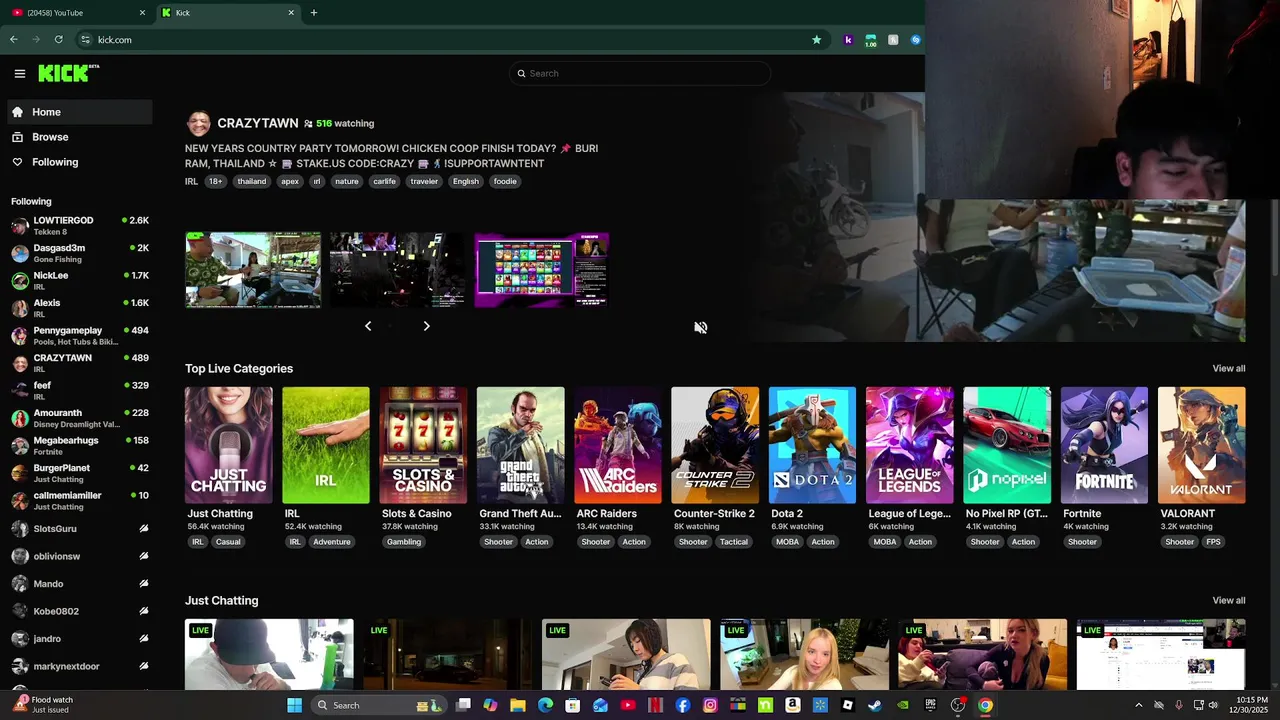This screenshot has height=720, width=1280.
Task: Click the bookmark star icon
Action: coord(817,40)
